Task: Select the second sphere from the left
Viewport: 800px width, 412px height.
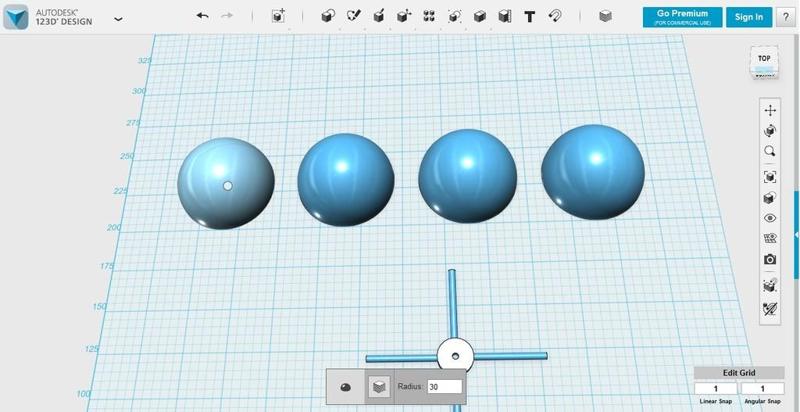Action: tap(346, 179)
